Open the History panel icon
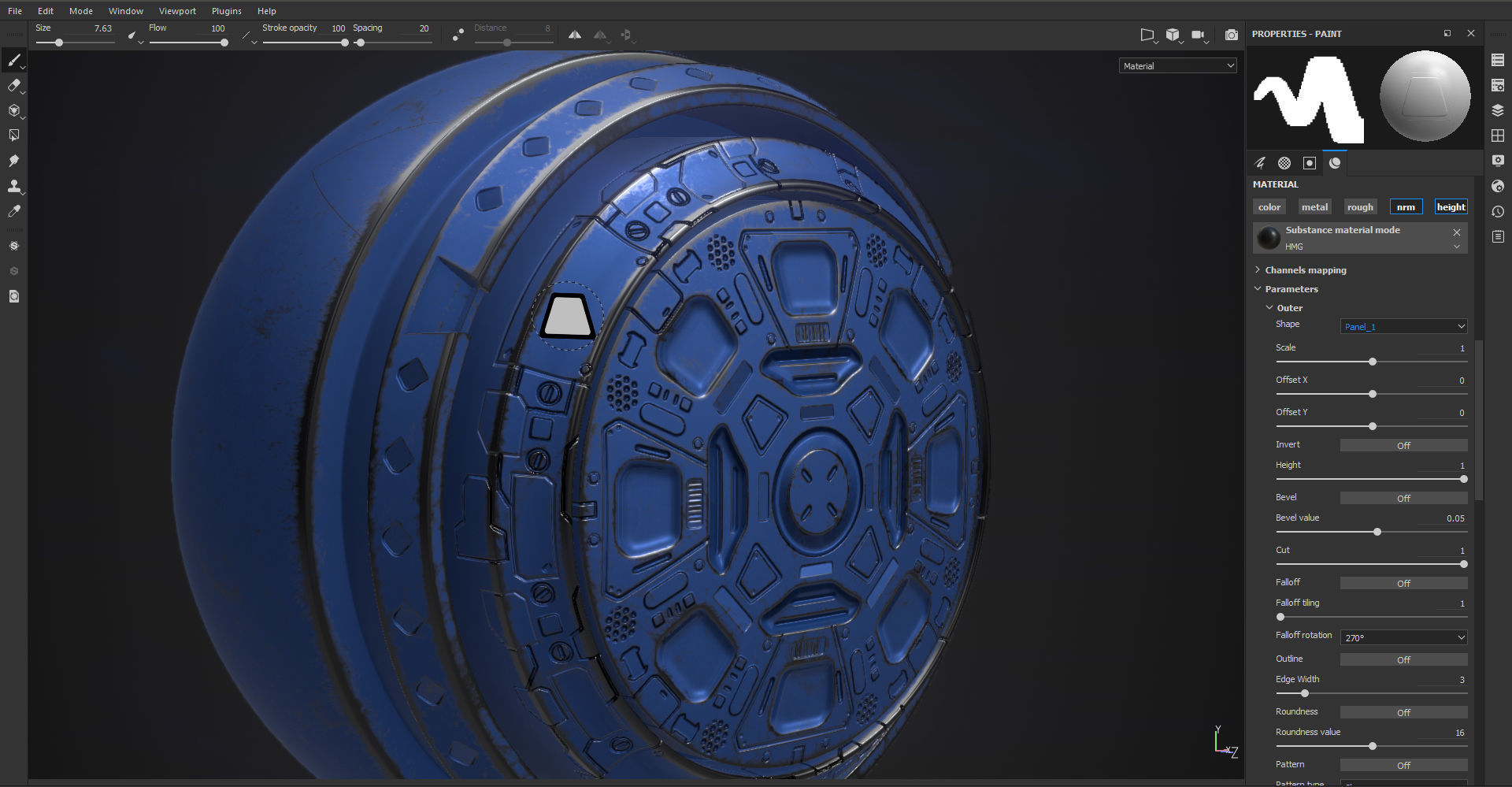 coord(1498,212)
